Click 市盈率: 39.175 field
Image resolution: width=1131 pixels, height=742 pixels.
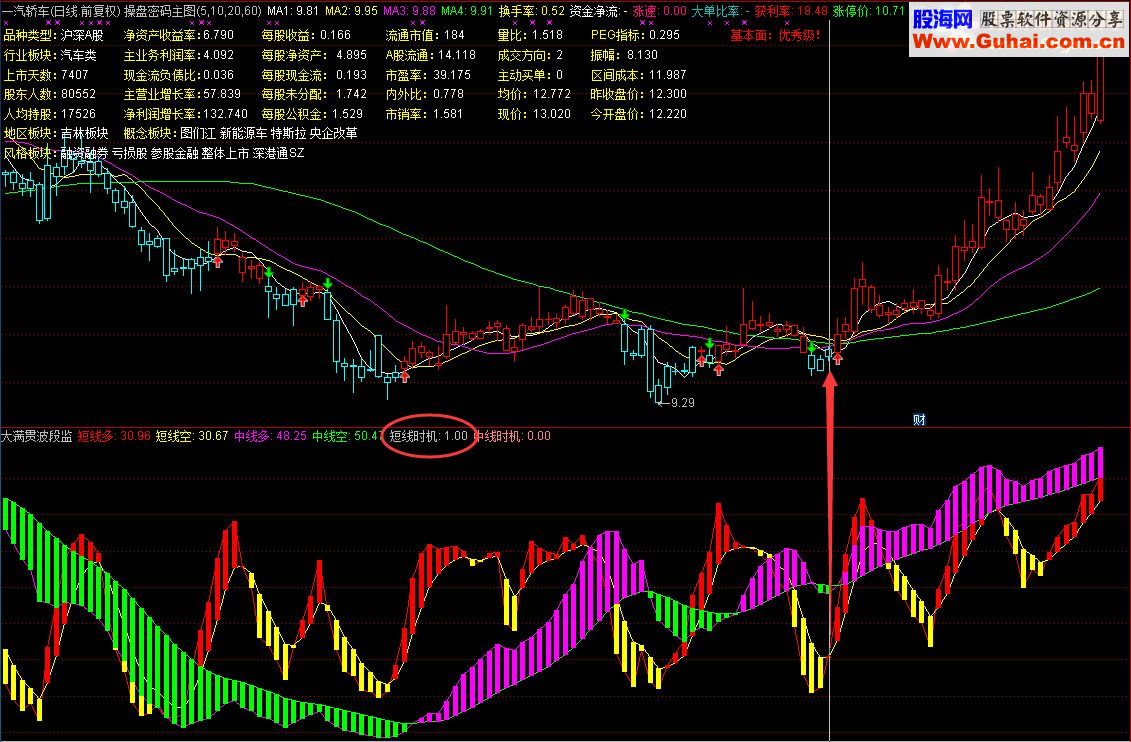click(x=428, y=75)
